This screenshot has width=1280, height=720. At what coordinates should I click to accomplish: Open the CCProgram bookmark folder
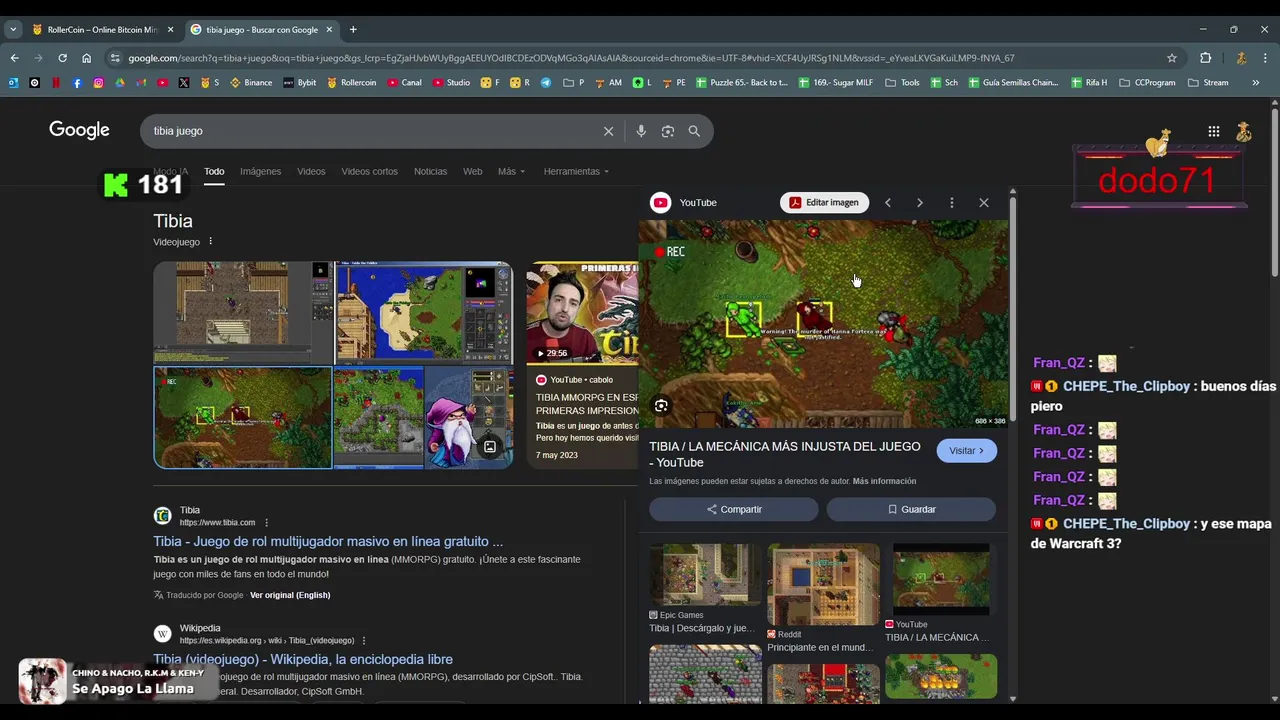1148,83
